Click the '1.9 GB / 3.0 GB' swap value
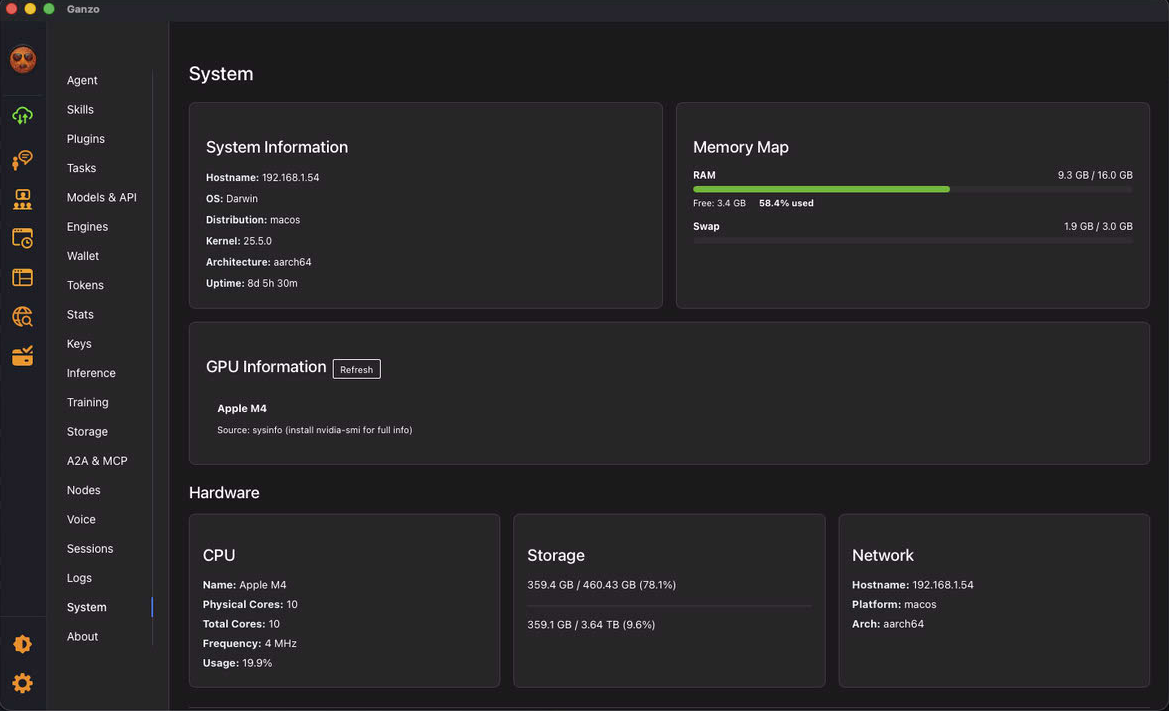 1098,227
